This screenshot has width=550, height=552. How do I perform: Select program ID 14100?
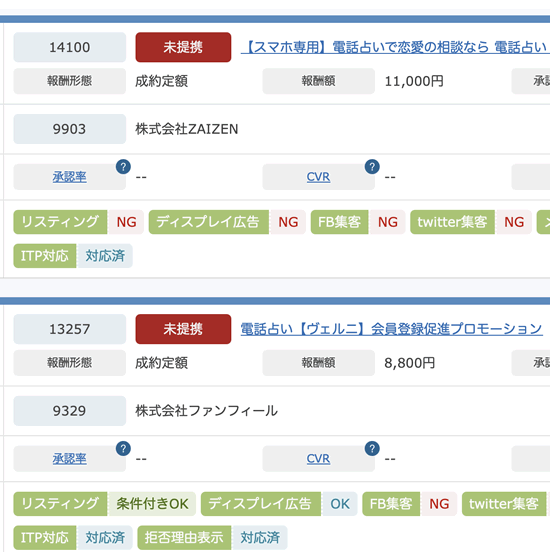[x=70, y=47]
